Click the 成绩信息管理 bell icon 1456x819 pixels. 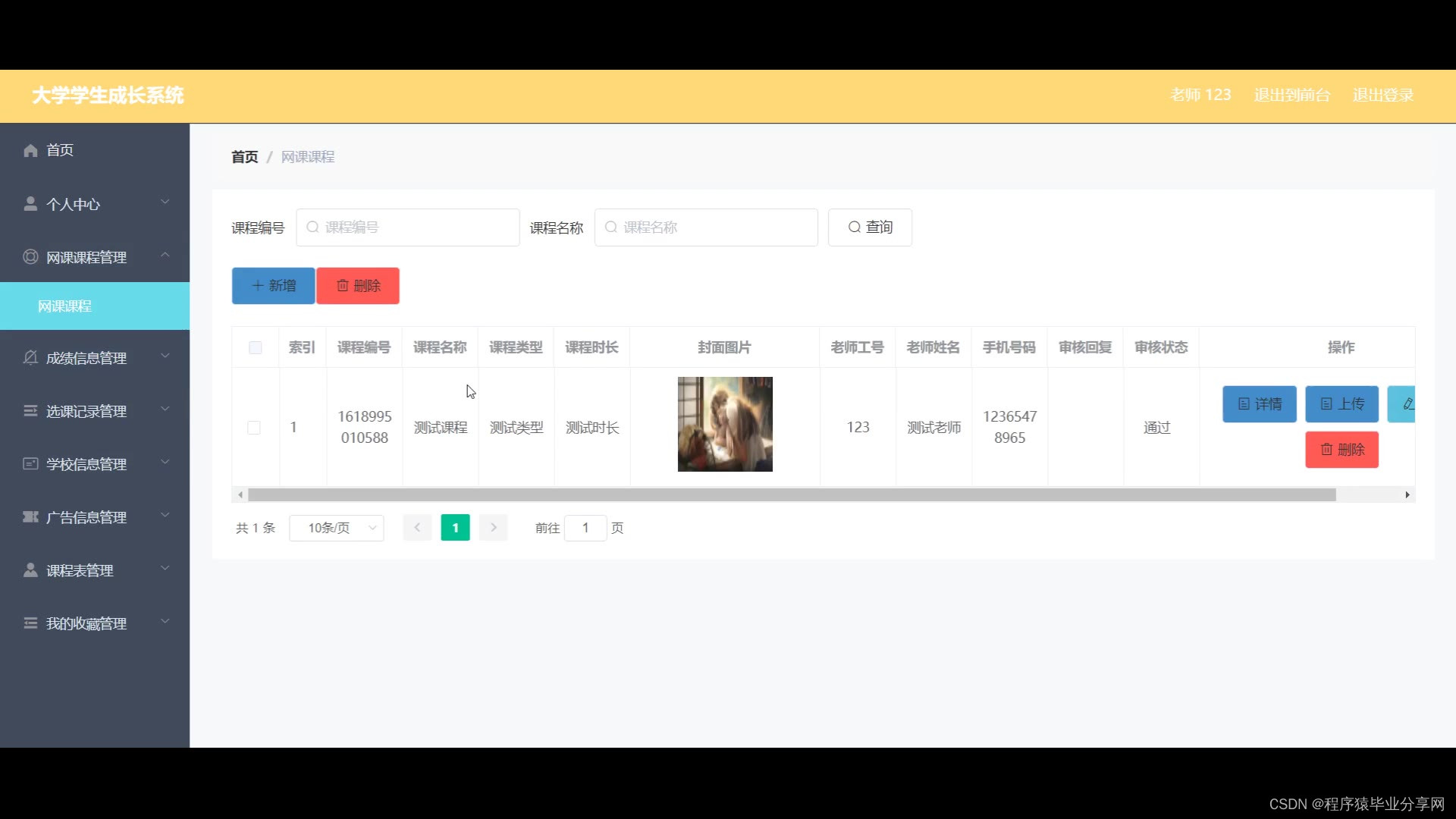point(30,357)
